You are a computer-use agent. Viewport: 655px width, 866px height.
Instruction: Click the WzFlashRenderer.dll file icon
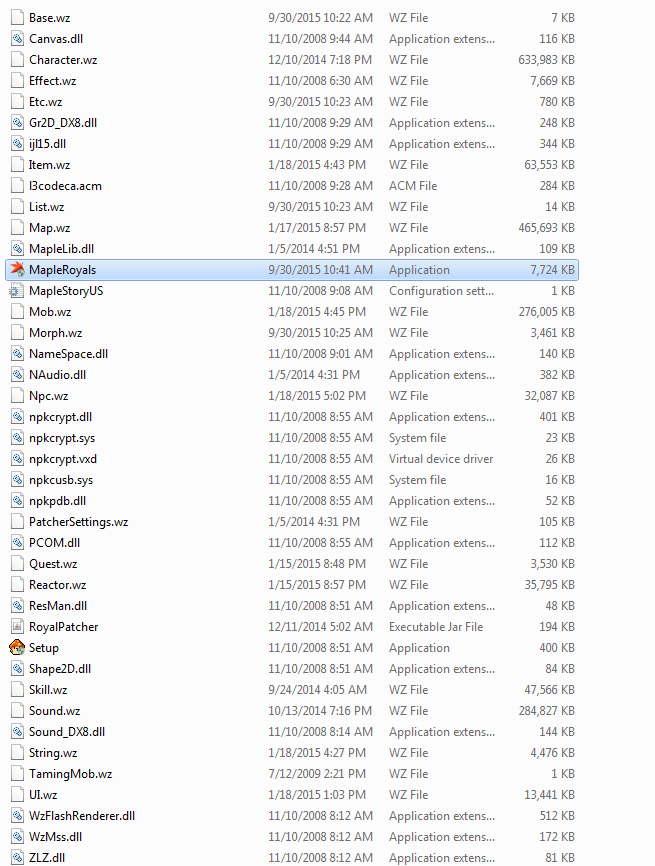(x=18, y=815)
